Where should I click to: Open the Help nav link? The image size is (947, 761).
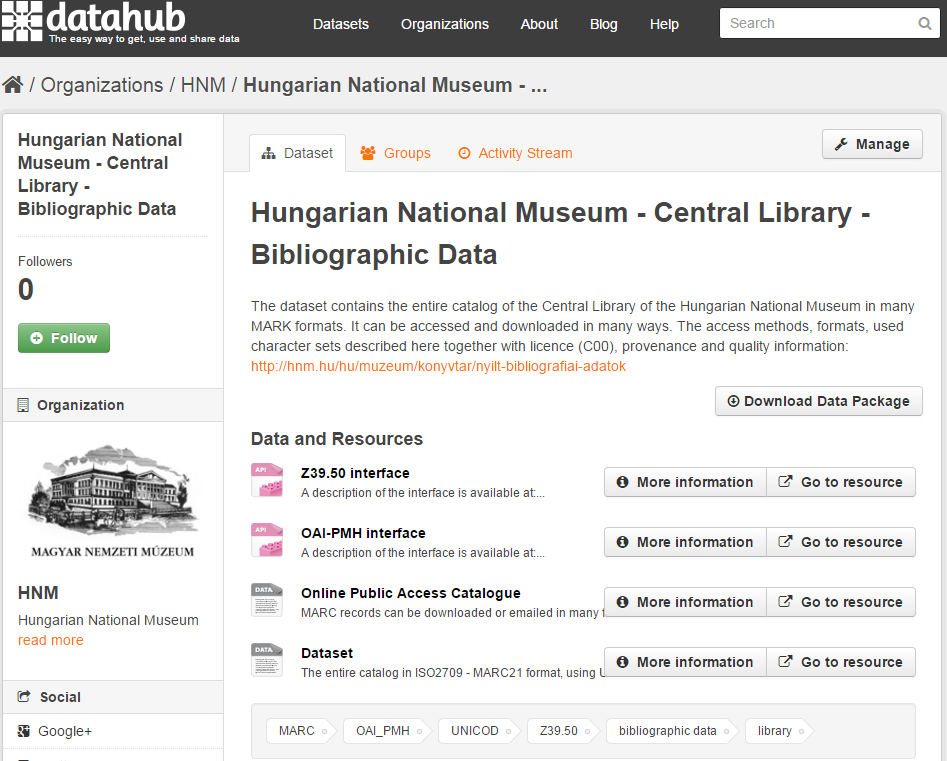pyautogui.click(x=664, y=24)
